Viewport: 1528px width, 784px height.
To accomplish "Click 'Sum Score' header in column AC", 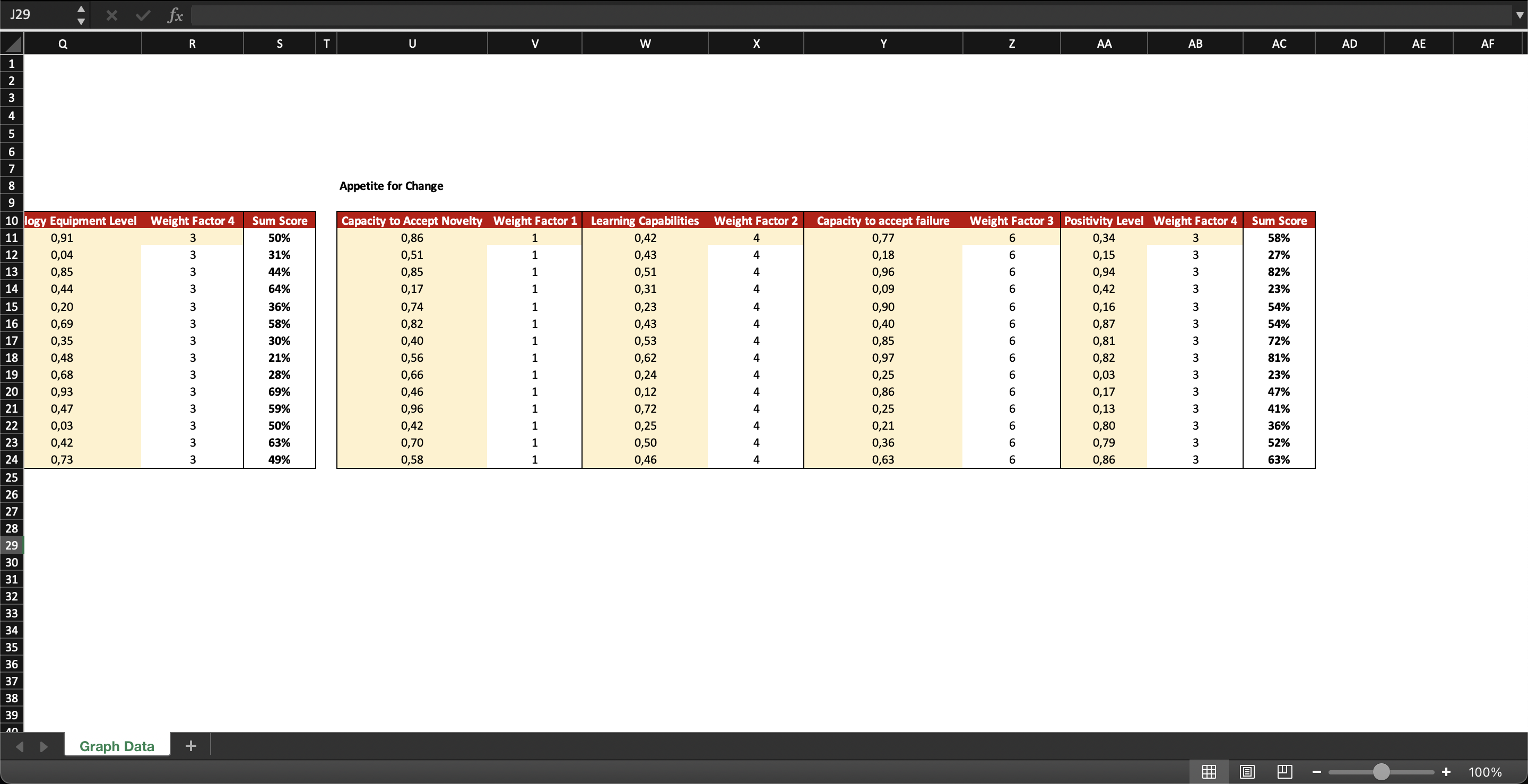I will (x=1279, y=221).
